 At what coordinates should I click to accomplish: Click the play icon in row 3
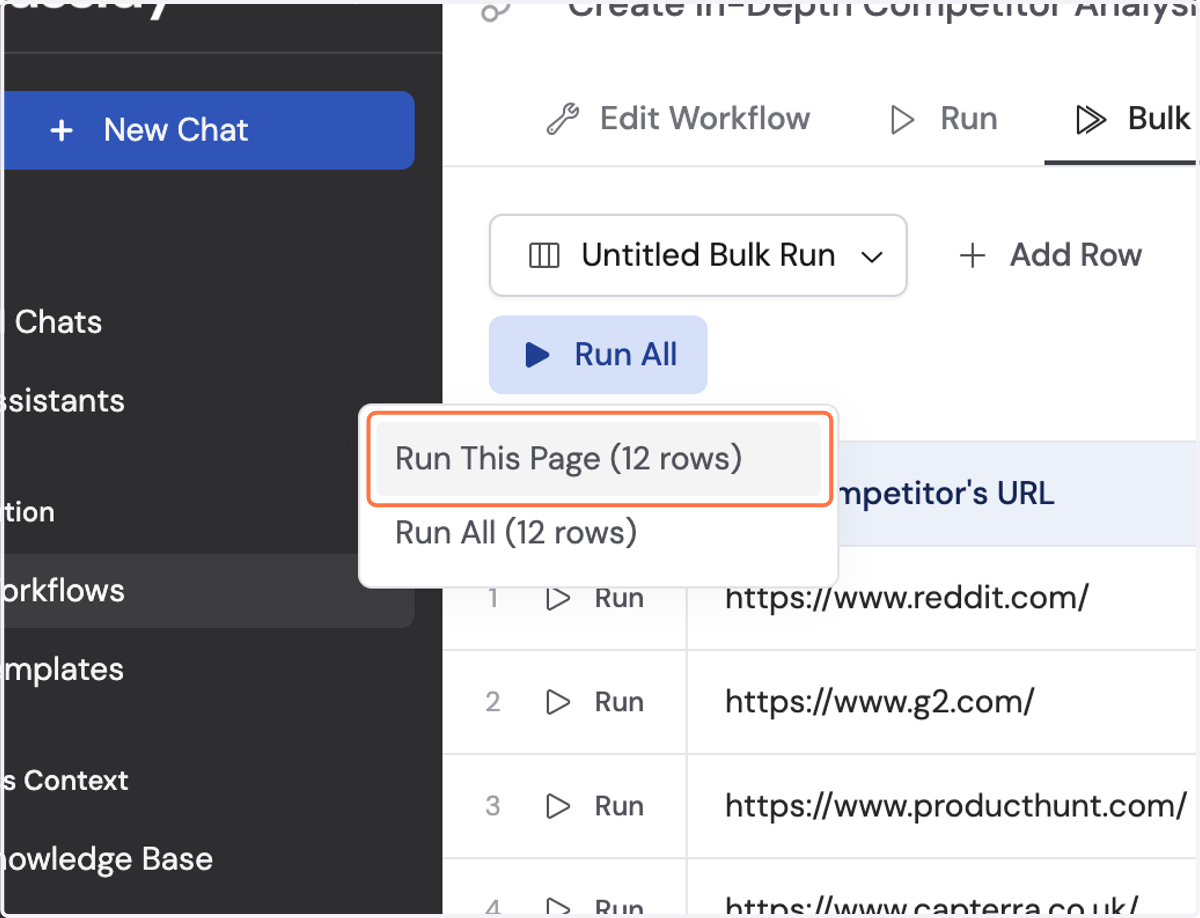pyautogui.click(x=558, y=806)
